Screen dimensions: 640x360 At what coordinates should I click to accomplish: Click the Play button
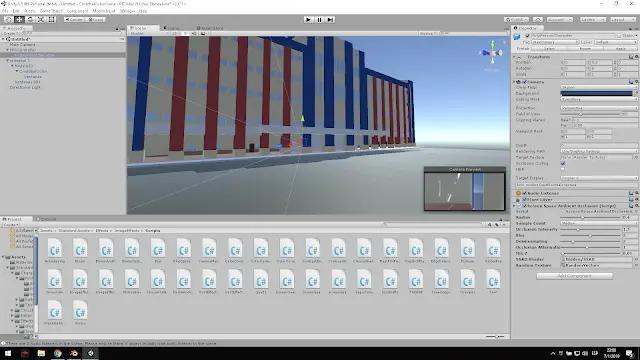pyautogui.click(x=309, y=20)
